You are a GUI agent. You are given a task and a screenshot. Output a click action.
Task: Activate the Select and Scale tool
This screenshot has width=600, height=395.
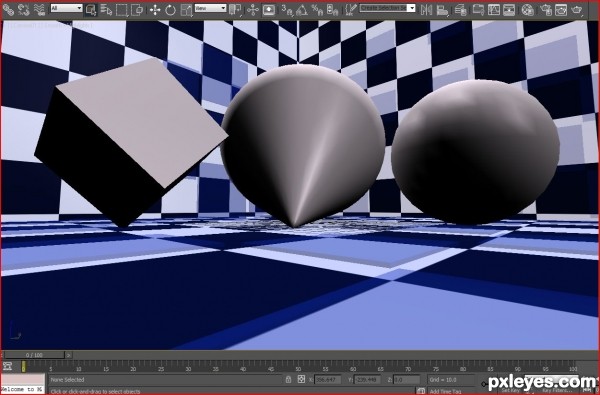pyautogui.click(x=186, y=10)
